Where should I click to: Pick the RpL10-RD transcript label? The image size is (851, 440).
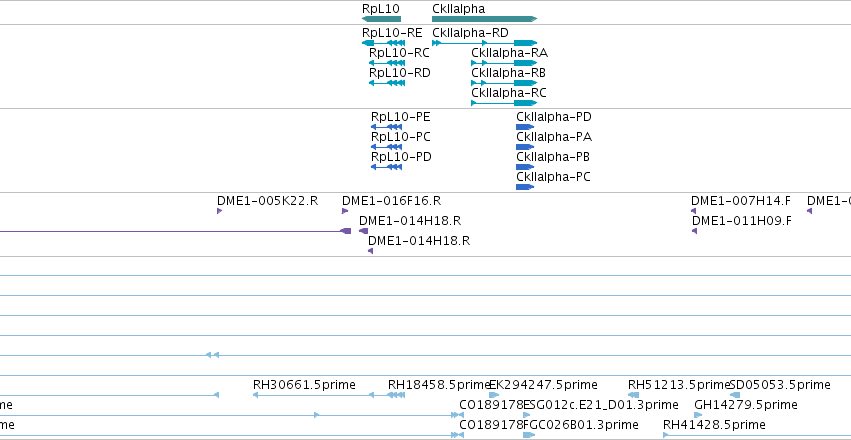pyautogui.click(x=399, y=73)
